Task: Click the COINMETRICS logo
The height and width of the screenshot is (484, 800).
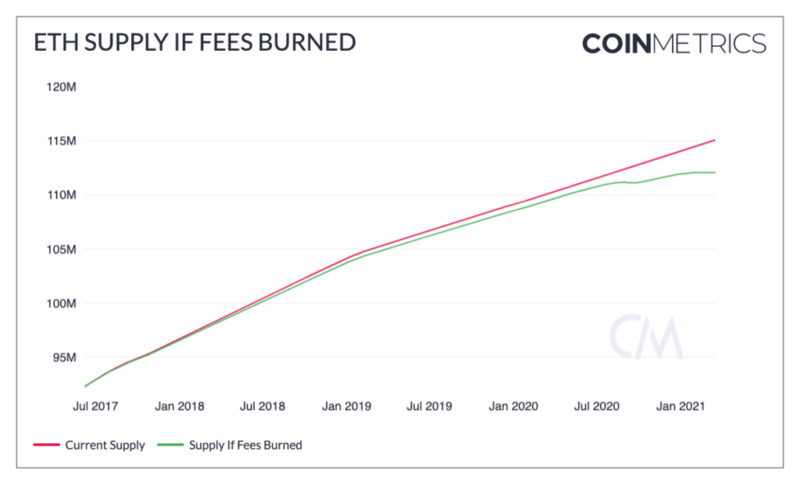Action: click(x=674, y=44)
